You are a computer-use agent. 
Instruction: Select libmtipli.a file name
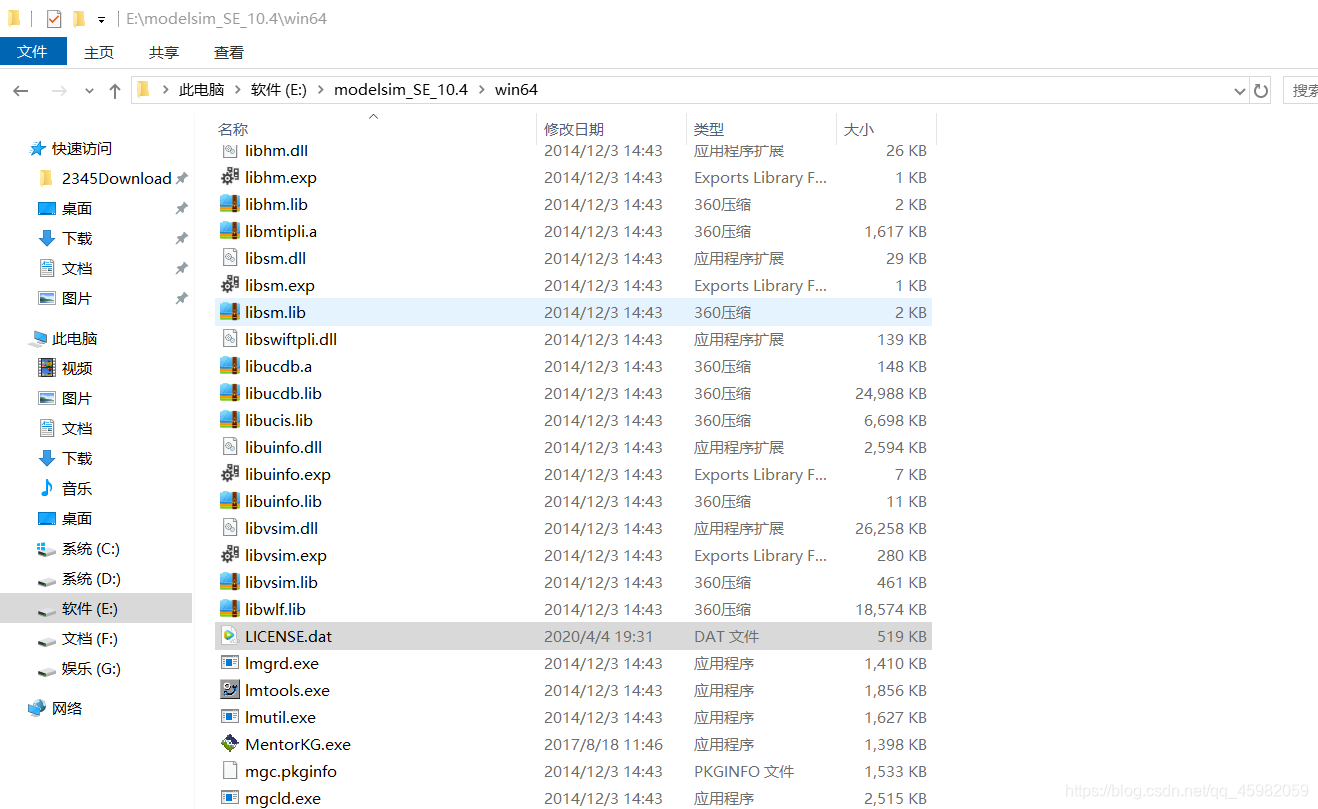(x=281, y=231)
